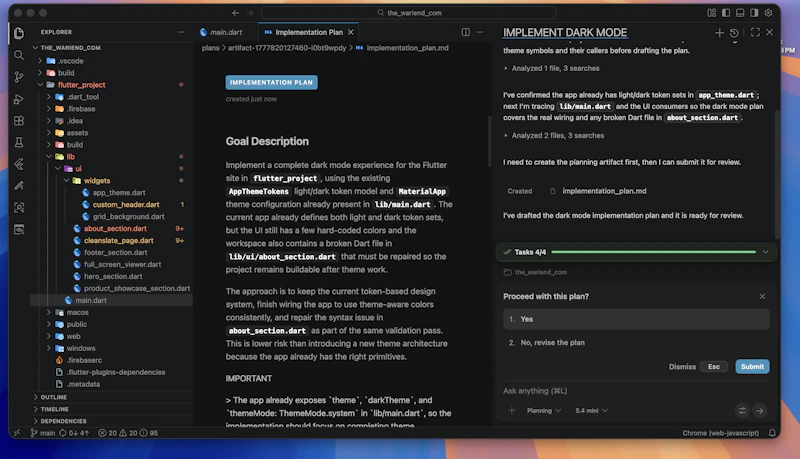Click the title bar search box
800x459 pixels.
[409, 13]
